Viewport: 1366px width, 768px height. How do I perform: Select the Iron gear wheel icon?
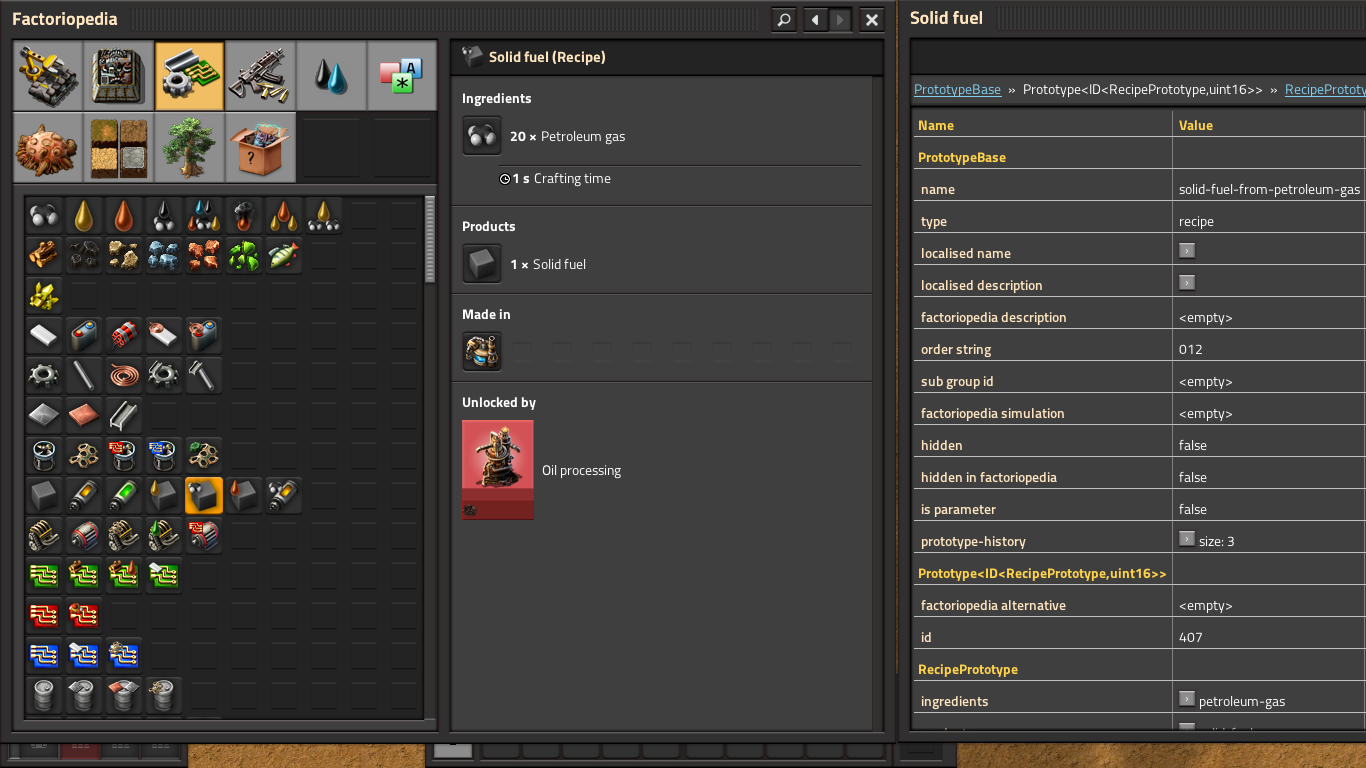tap(44, 376)
